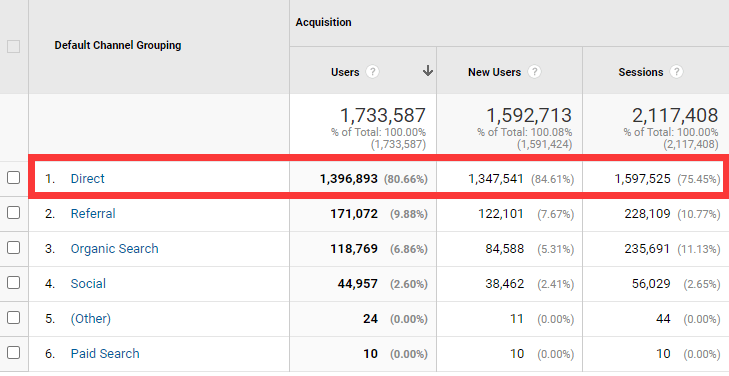
Task: Click Direct sessions value 1,597,525
Action: [643, 179]
